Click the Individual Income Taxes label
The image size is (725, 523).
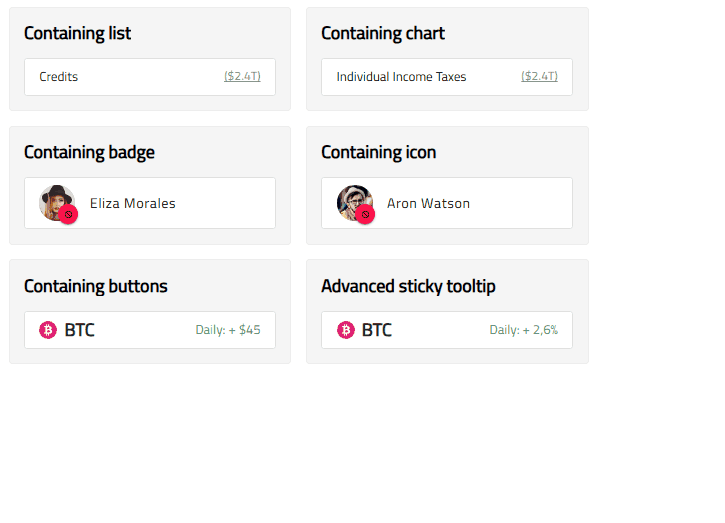(x=401, y=77)
